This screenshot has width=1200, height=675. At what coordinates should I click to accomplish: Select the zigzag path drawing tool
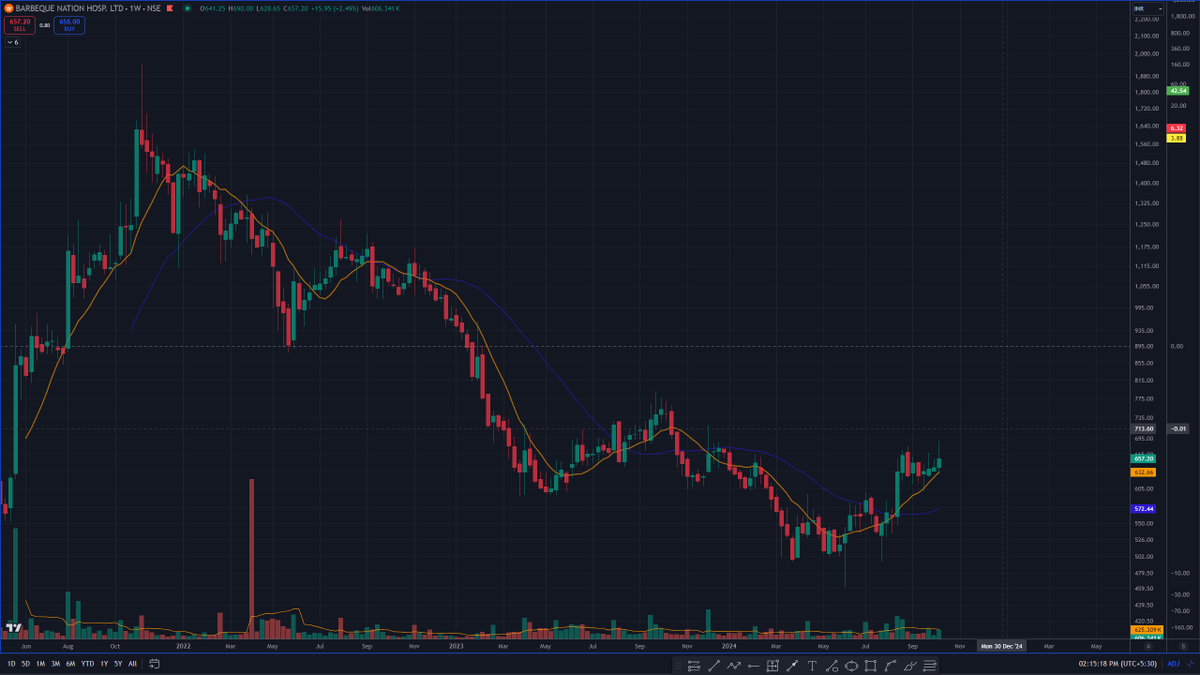click(734, 666)
